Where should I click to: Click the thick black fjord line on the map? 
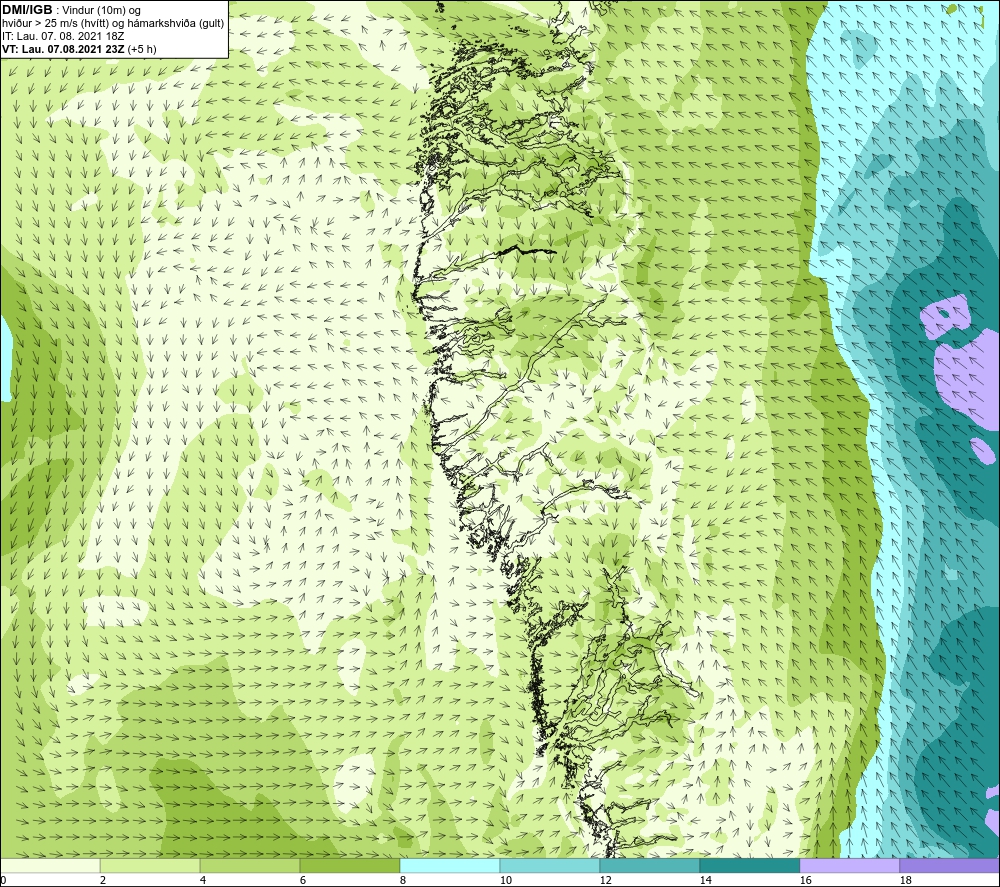pyautogui.click(x=527, y=251)
